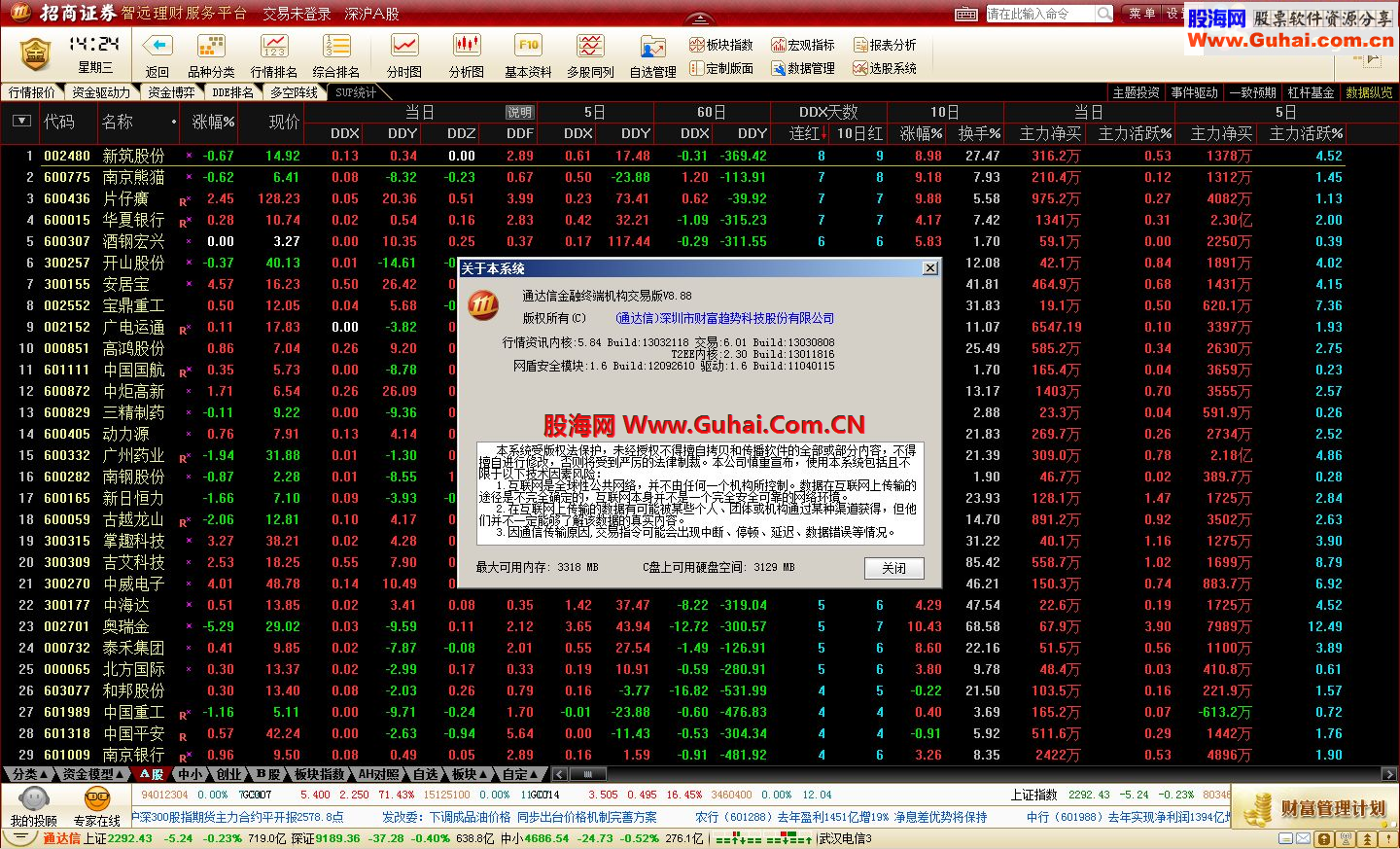Switch to 多空阵线 tab
This screenshot has width=1400, height=849.
point(294,92)
